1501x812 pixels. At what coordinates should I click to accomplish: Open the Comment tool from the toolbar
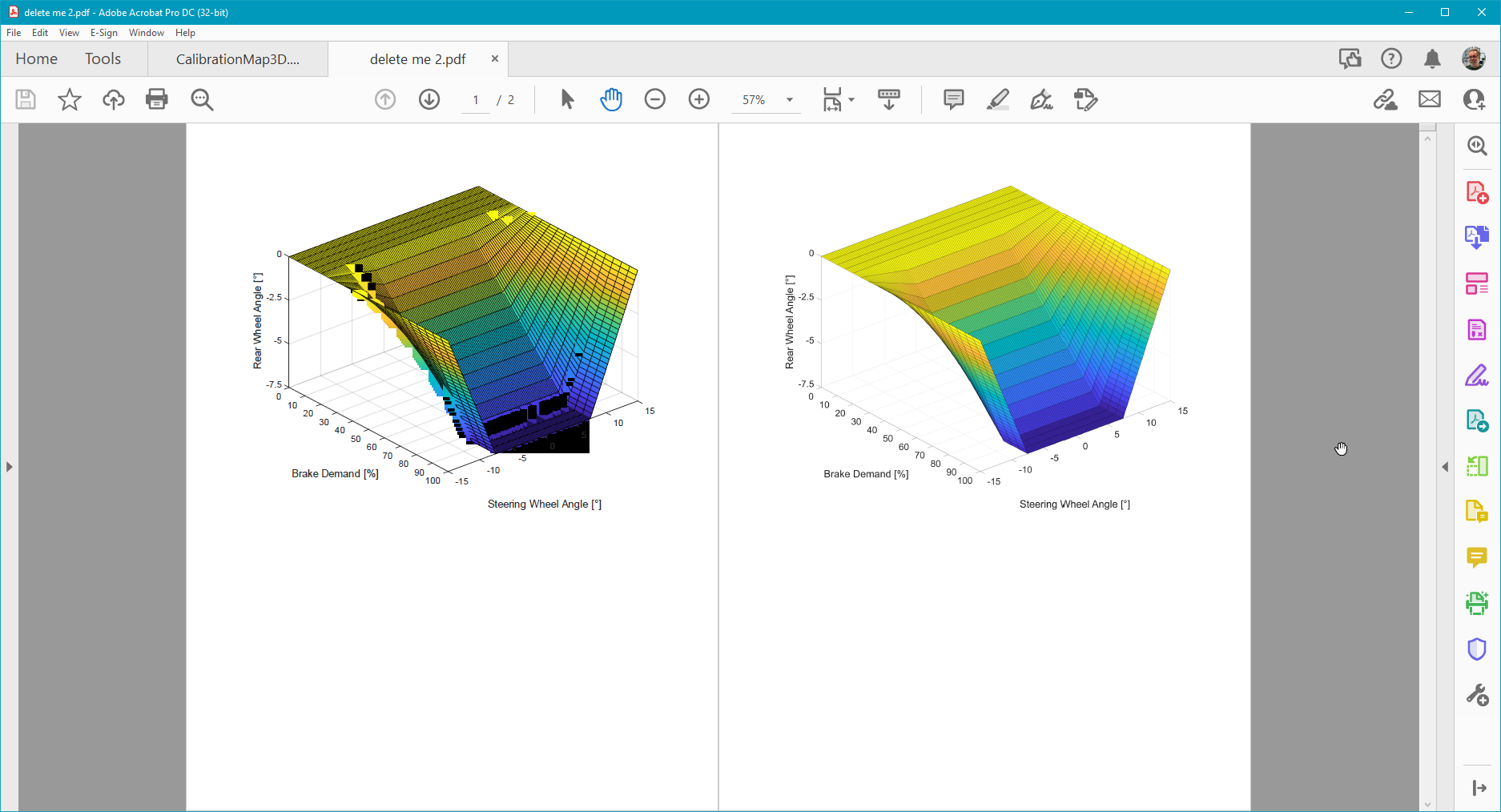tap(953, 99)
